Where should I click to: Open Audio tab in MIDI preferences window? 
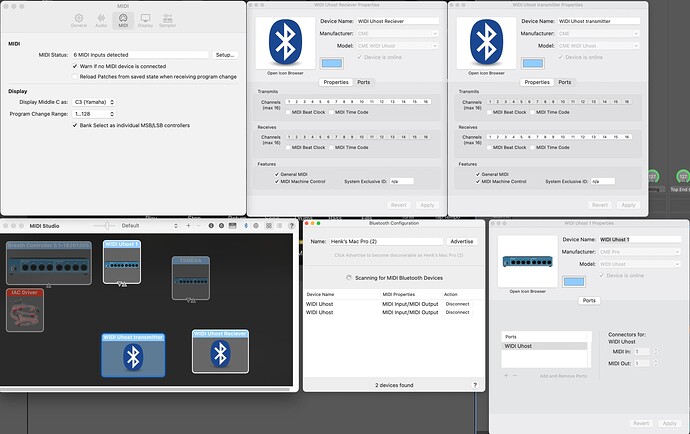pyautogui.click(x=101, y=20)
